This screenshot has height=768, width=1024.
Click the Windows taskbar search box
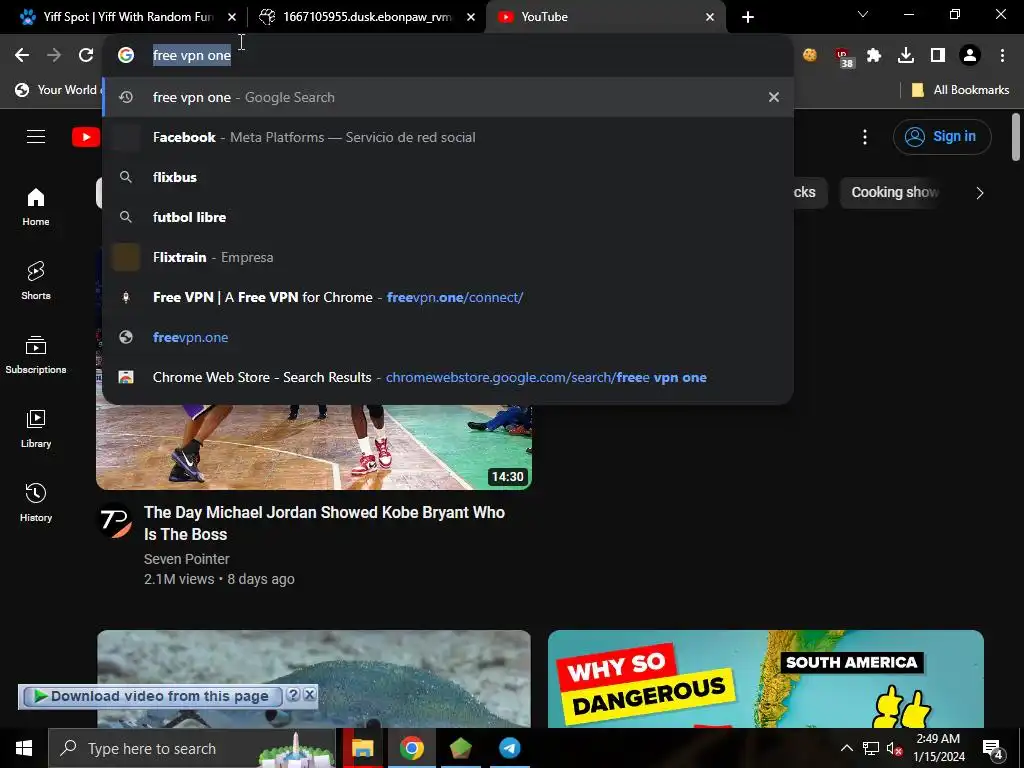click(192, 748)
